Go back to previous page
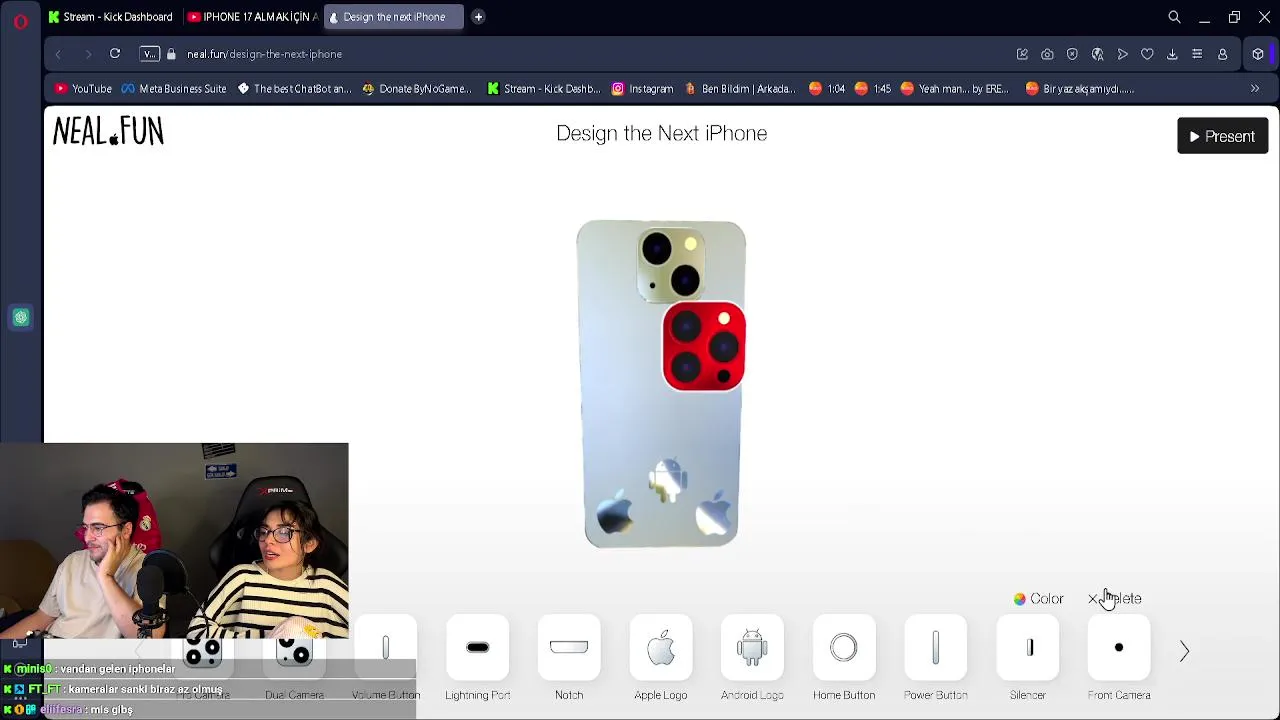 (58, 54)
